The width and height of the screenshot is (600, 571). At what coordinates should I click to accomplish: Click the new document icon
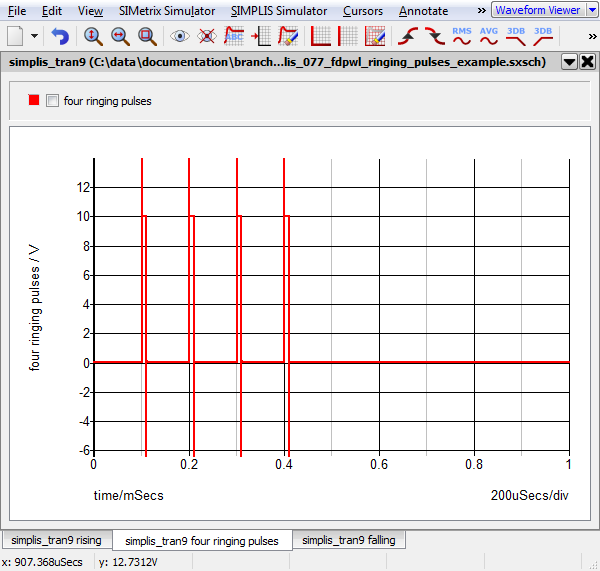click(x=15, y=36)
